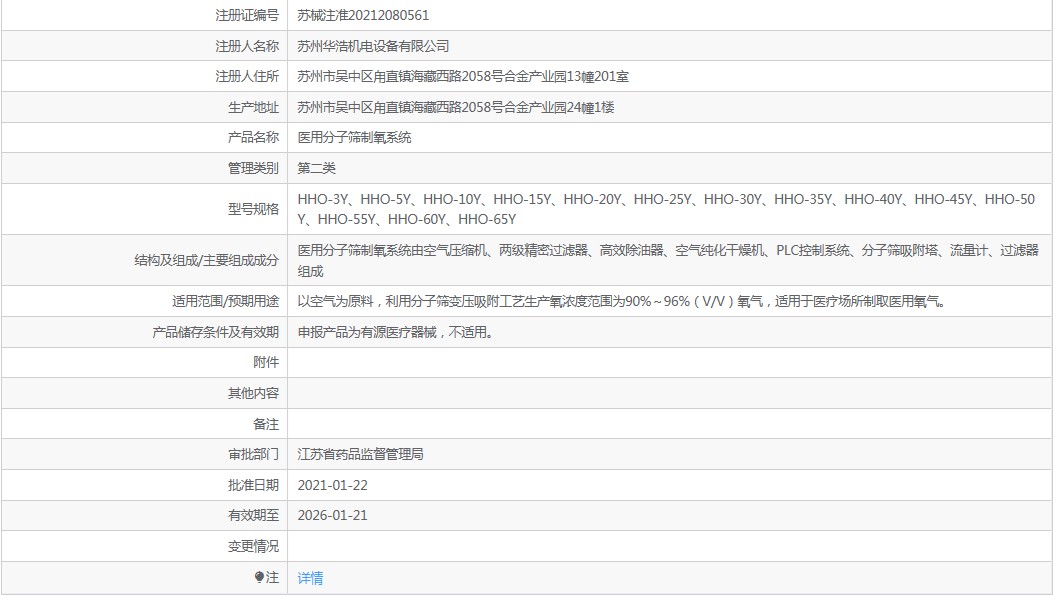This screenshot has height=597, width=1056.
Task: Click the management category value 第二类
Action: click(316, 168)
